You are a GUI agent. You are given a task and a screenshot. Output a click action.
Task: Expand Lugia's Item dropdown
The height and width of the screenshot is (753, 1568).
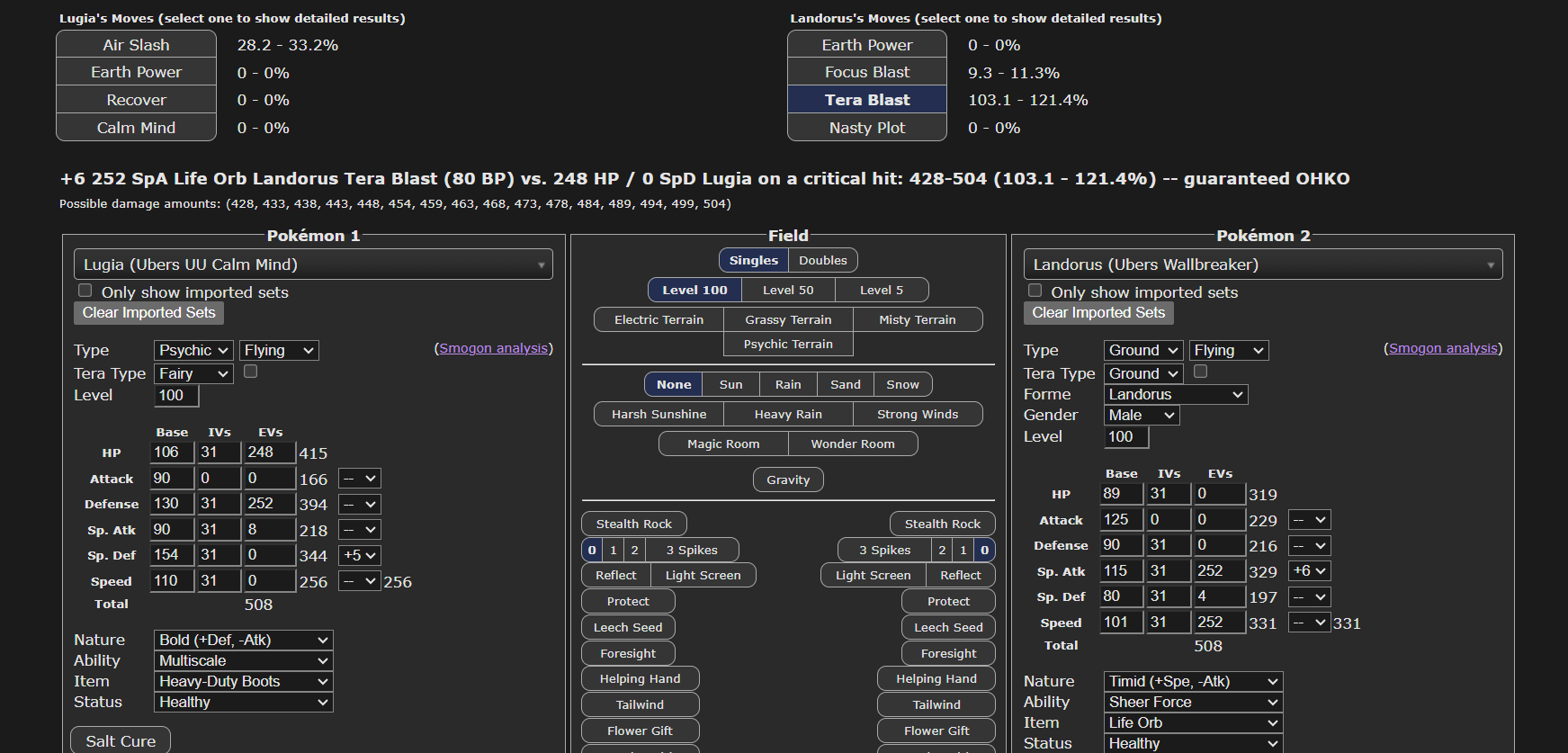click(x=243, y=681)
